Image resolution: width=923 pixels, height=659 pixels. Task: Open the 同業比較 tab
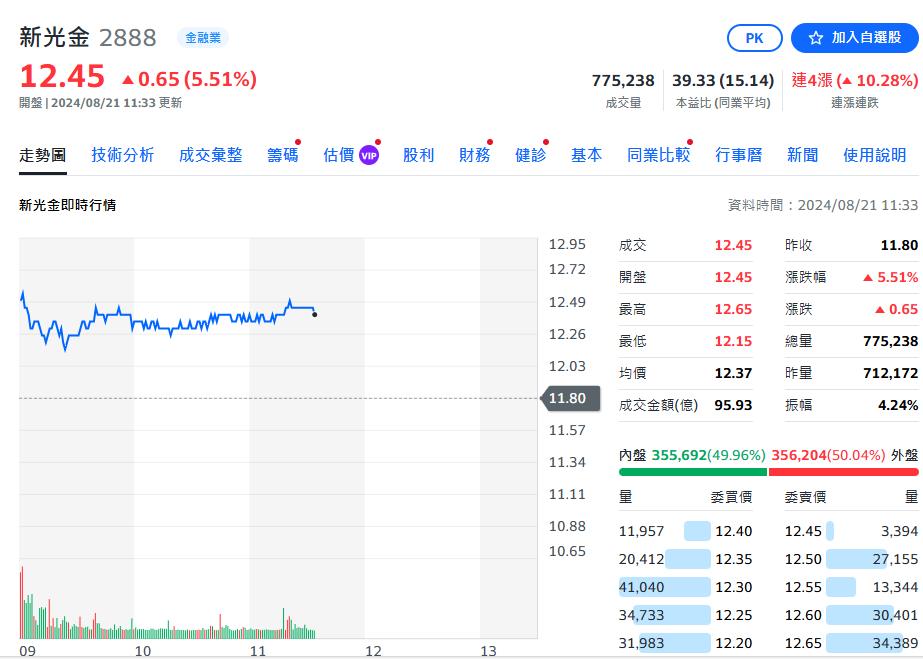[659, 155]
